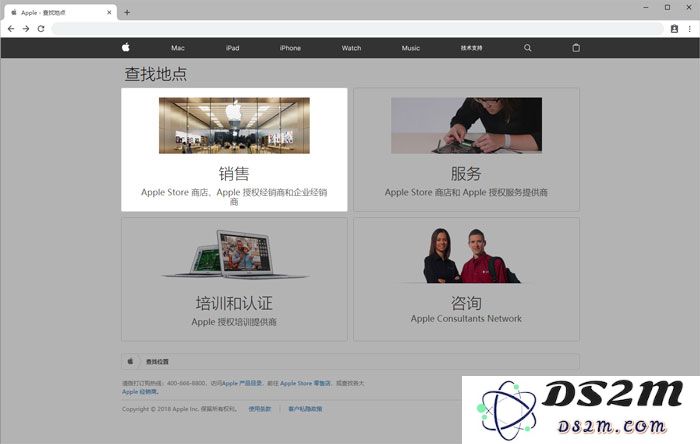Click the 查找位置 breadcrumb item
700x444 pixels.
[x=157, y=361]
